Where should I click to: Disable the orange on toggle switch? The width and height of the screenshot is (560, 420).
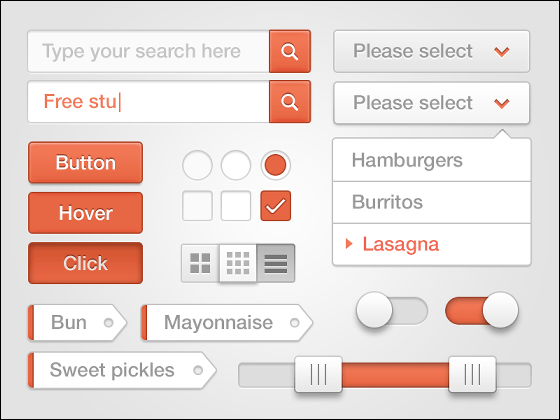pyautogui.click(x=481, y=310)
